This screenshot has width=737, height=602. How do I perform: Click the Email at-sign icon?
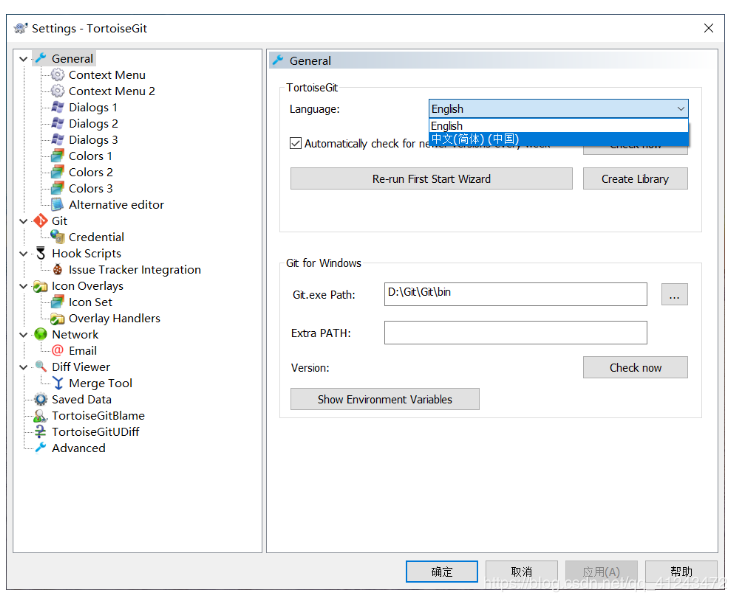[x=57, y=351]
